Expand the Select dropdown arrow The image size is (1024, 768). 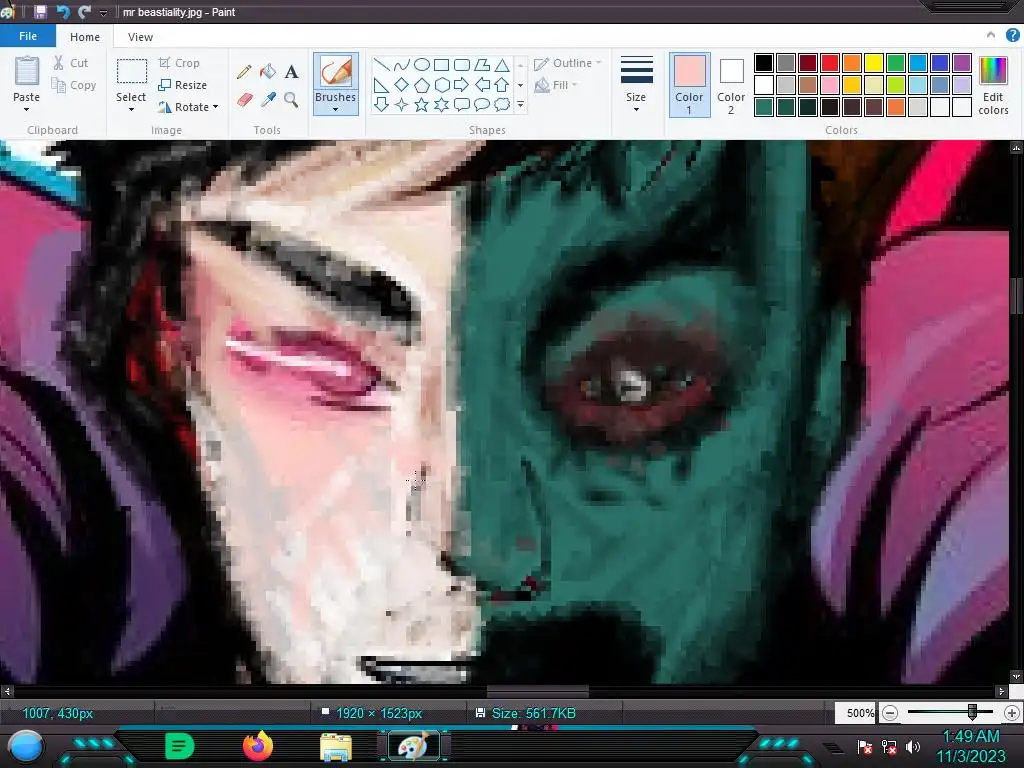click(x=131, y=110)
